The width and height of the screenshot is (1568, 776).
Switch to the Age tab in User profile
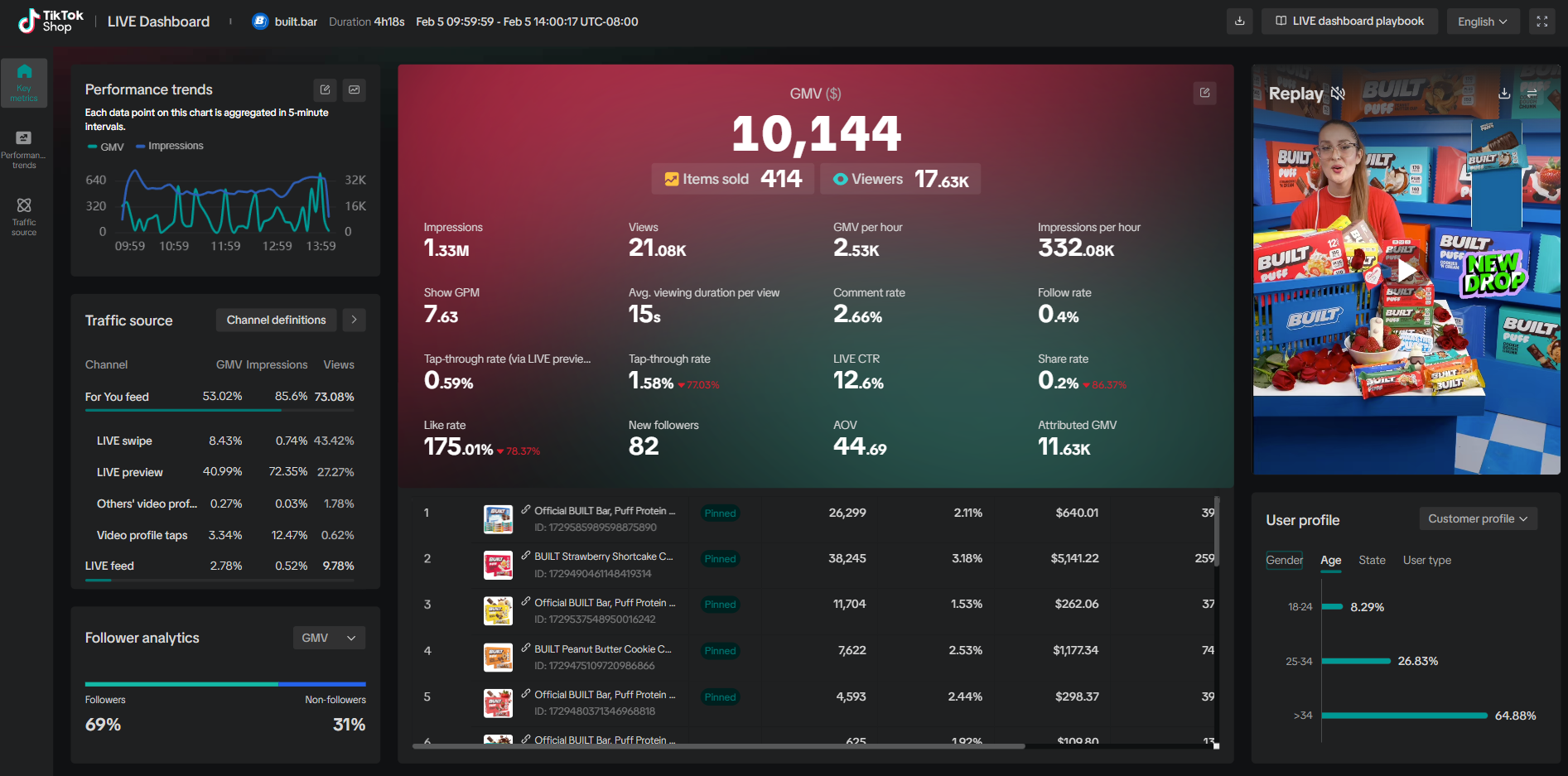pyautogui.click(x=1331, y=561)
